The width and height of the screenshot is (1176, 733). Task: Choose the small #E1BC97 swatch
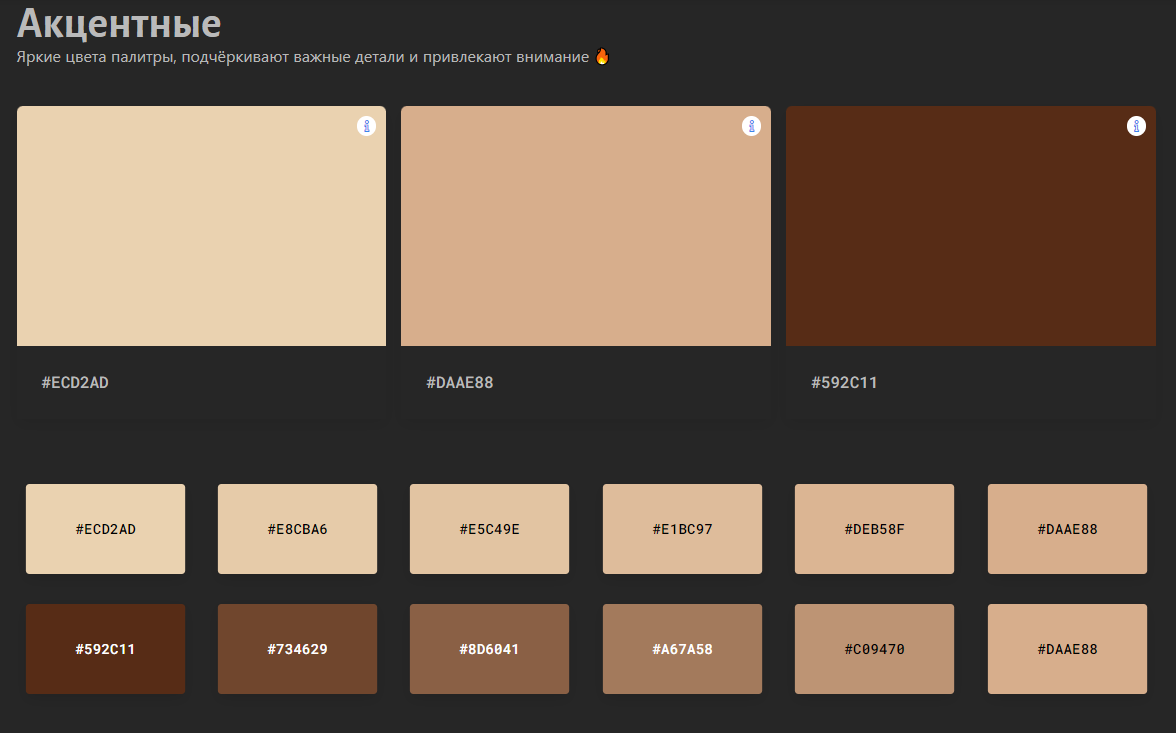(x=682, y=529)
